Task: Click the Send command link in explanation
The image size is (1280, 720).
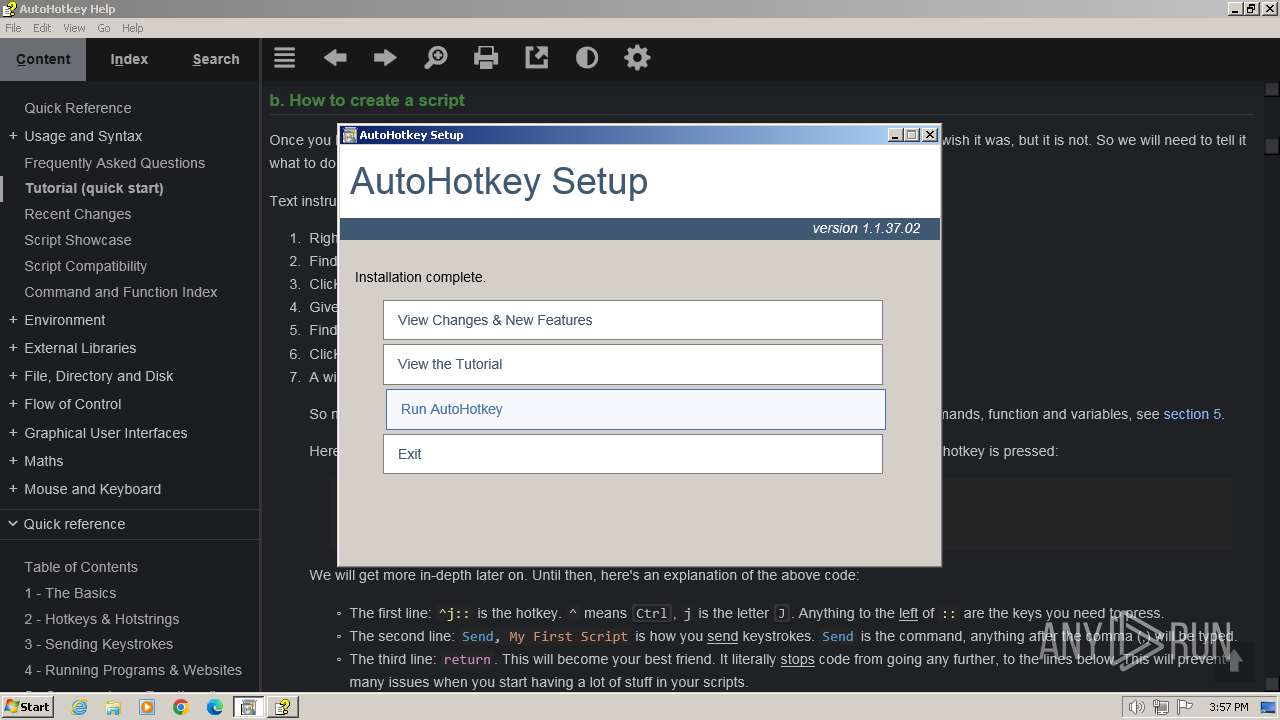Action: pos(838,636)
